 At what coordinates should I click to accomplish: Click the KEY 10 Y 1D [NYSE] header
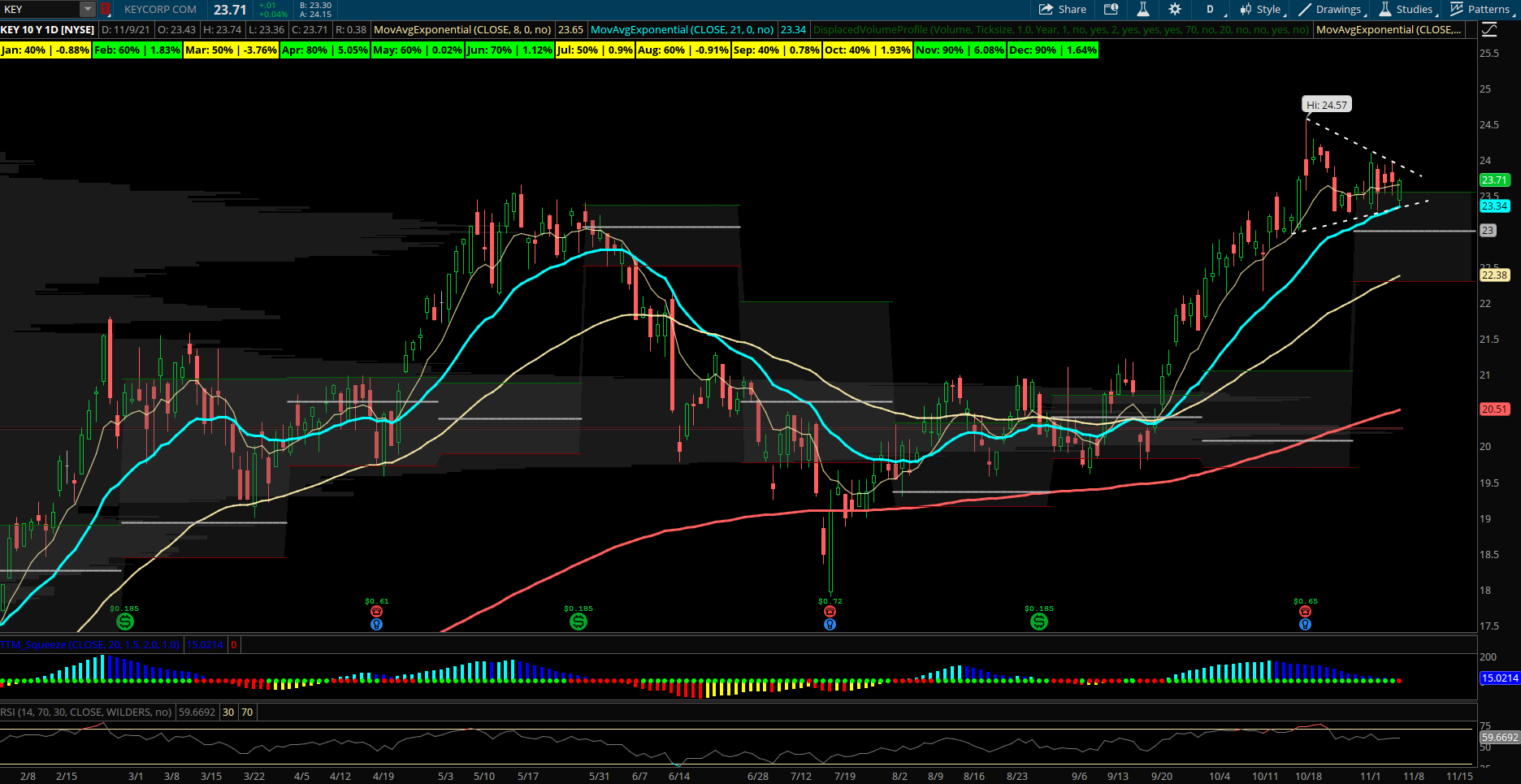point(48,29)
